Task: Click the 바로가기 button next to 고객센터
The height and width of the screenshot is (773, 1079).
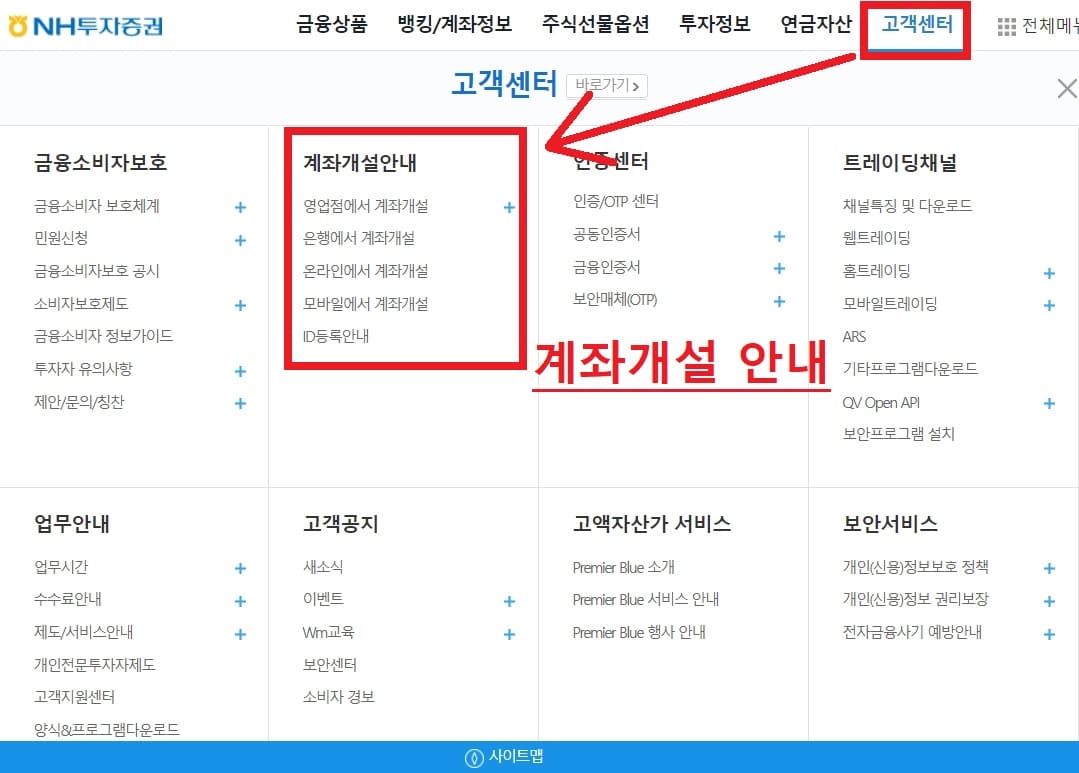Action: [x=606, y=86]
